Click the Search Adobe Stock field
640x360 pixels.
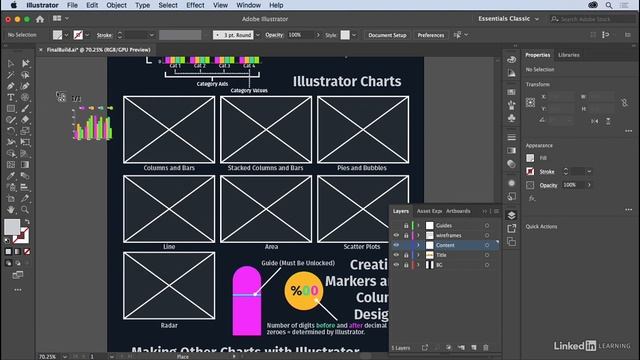[592, 19]
